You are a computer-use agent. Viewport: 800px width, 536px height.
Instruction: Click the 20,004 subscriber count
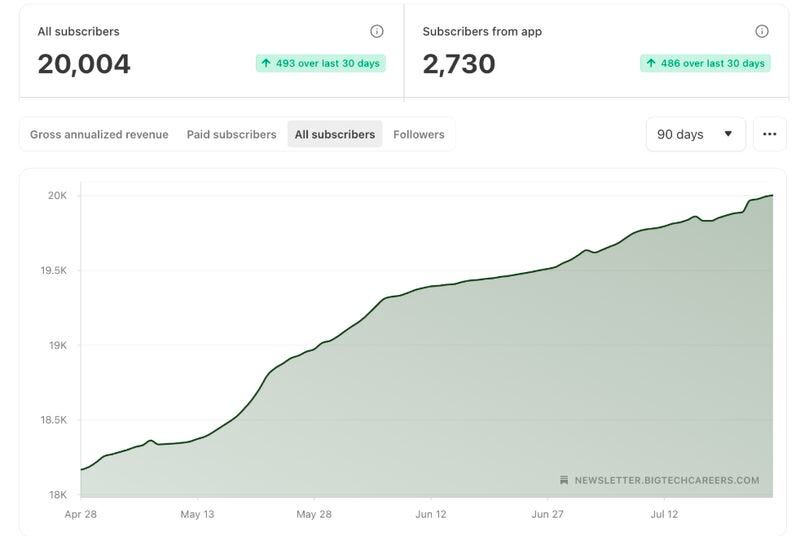click(84, 64)
